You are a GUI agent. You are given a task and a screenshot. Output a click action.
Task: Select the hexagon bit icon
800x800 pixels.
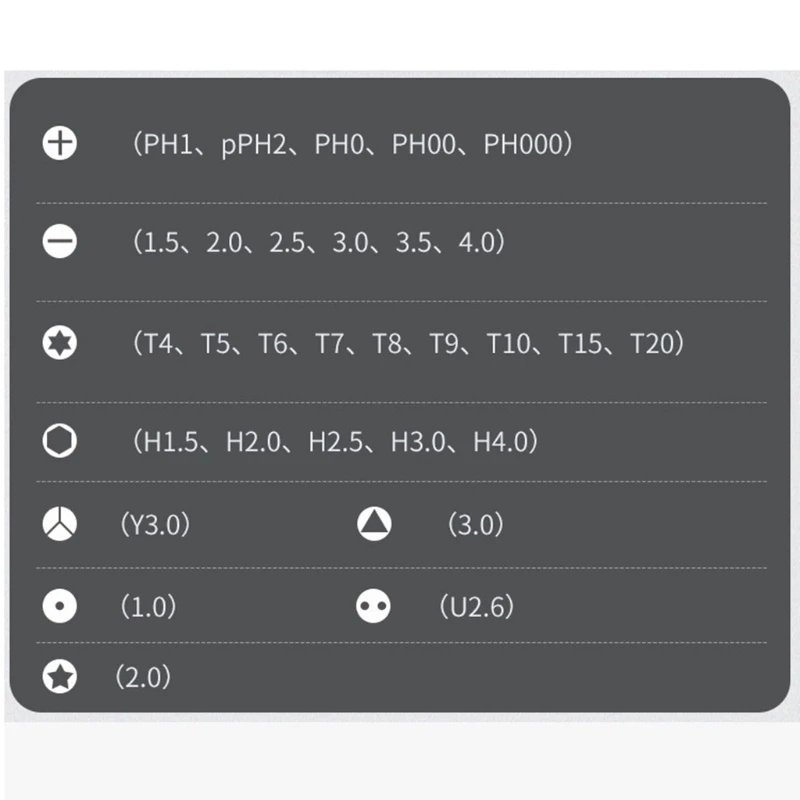click(x=60, y=441)
